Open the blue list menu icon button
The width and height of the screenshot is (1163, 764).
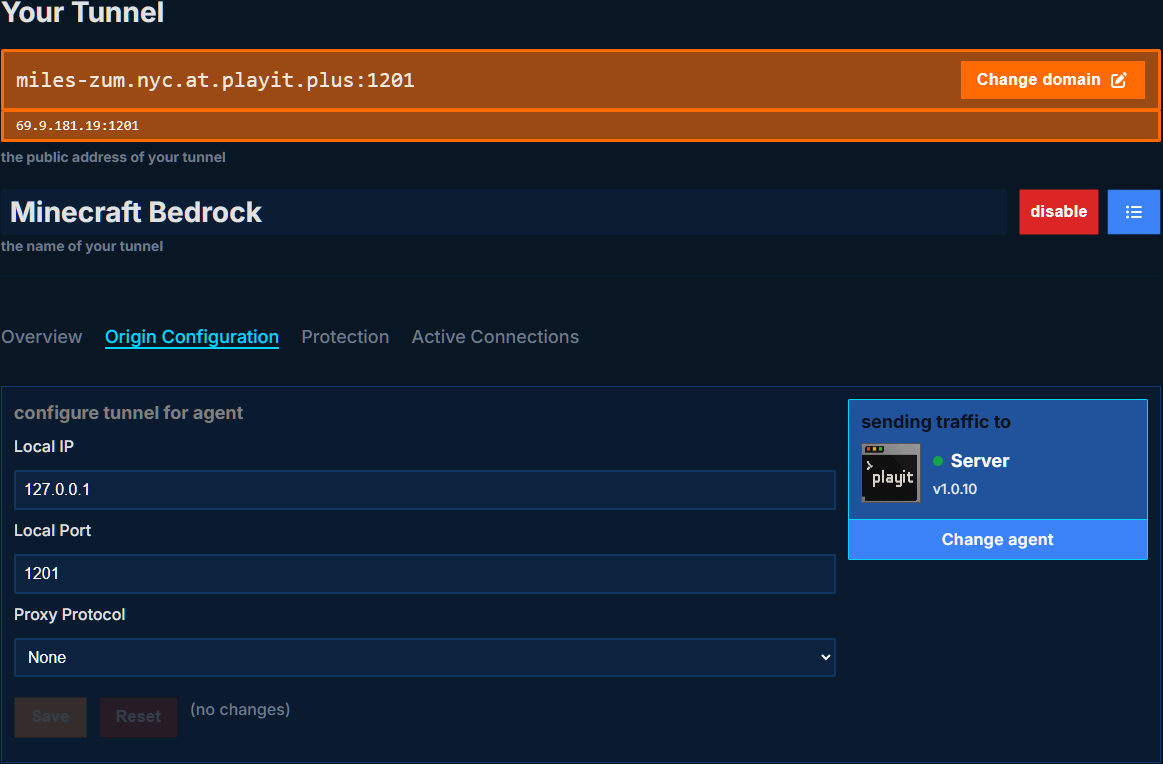(1133, 212)
